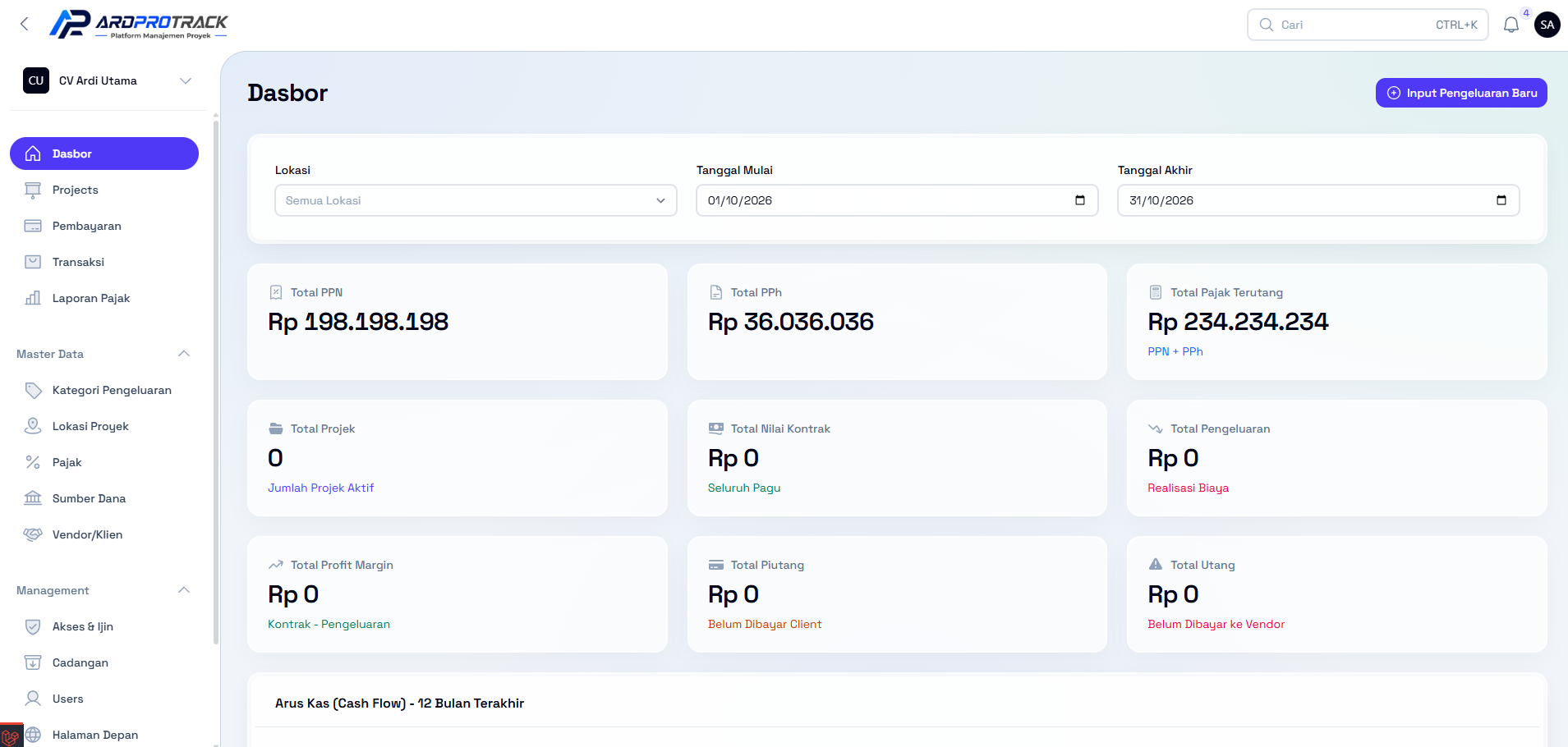Viewport: 1568px width, 747px height.
Task: Click the back arrow icon in header
Action: [25, 25]
